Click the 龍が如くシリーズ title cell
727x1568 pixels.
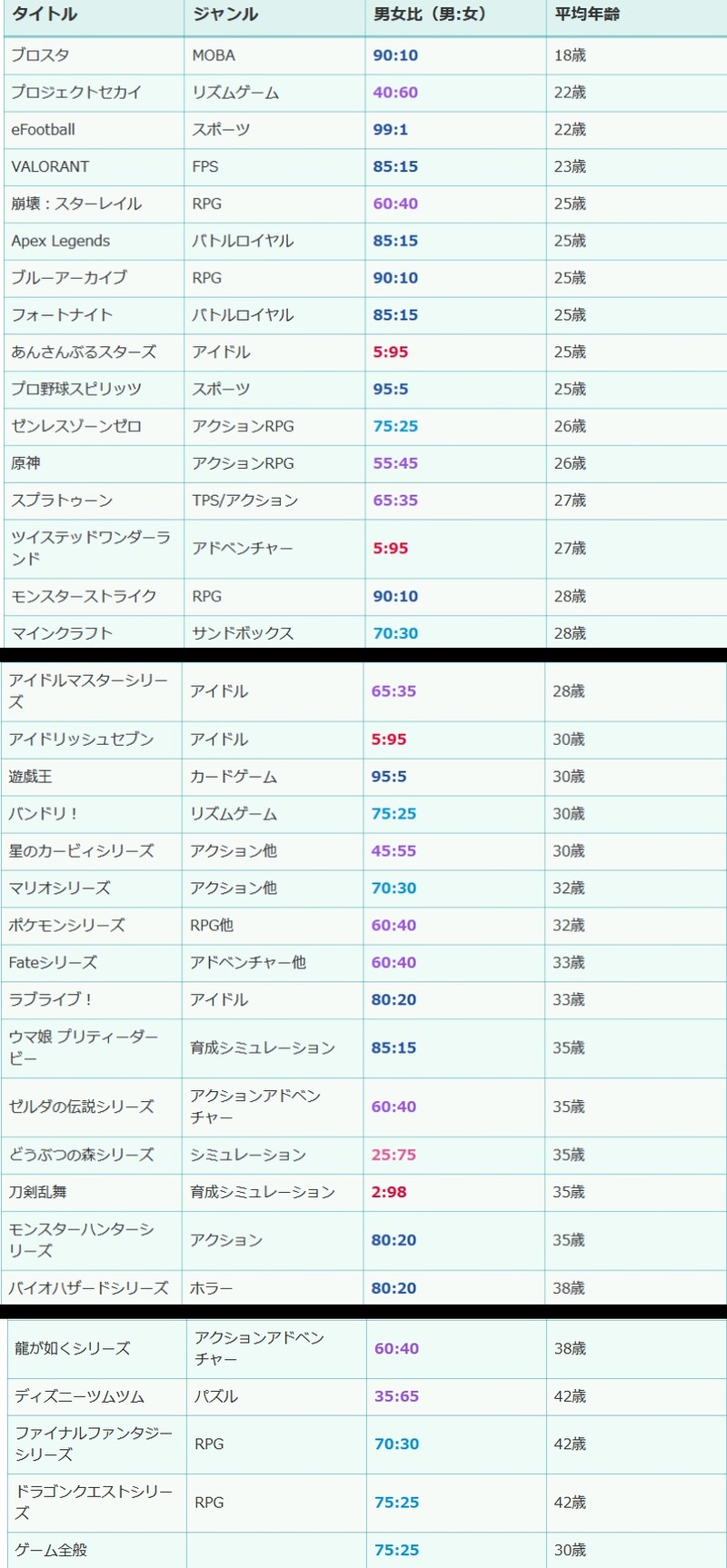point(97,1349)
